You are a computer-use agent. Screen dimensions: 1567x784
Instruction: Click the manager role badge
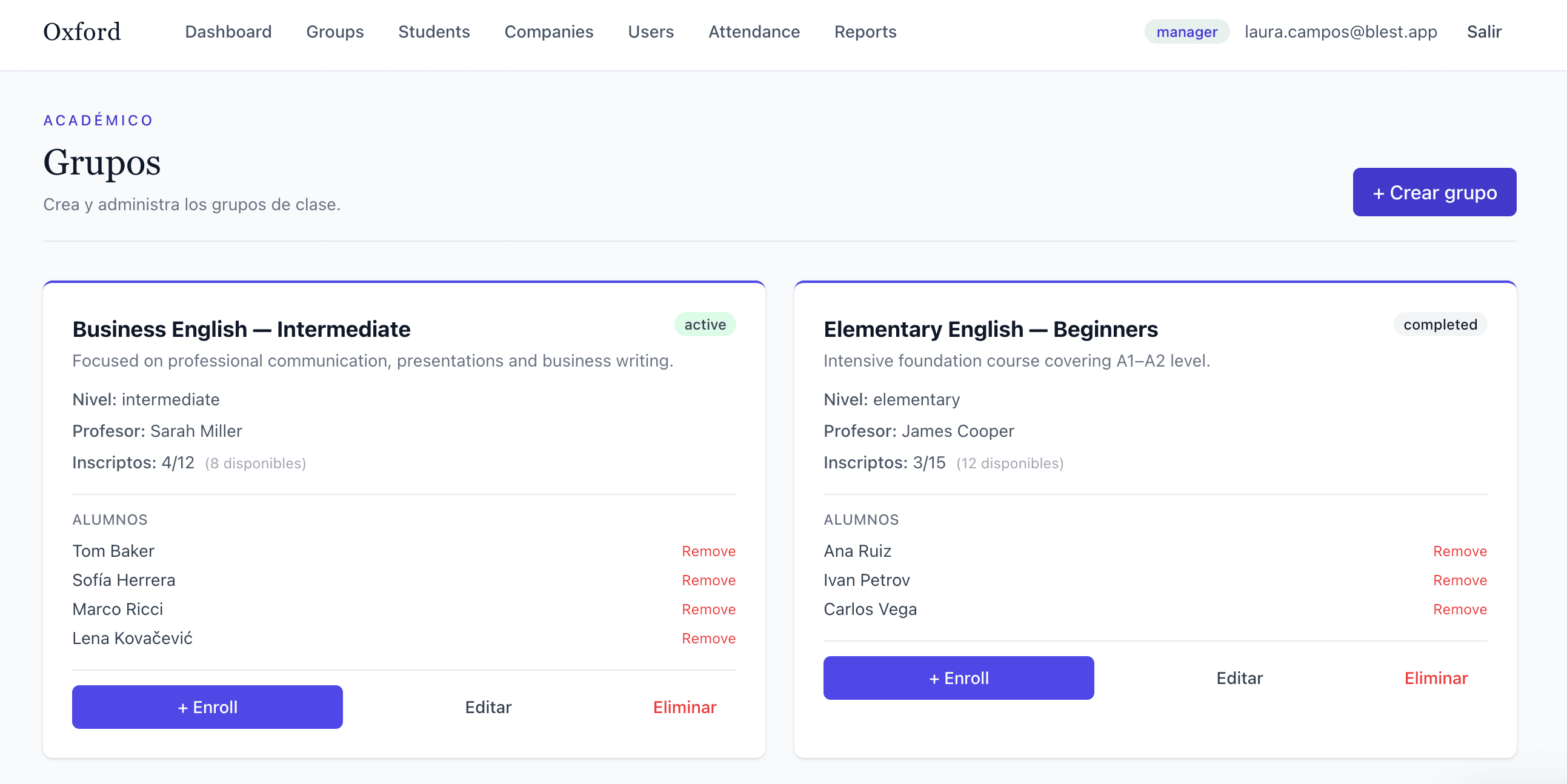[1186, 32]
